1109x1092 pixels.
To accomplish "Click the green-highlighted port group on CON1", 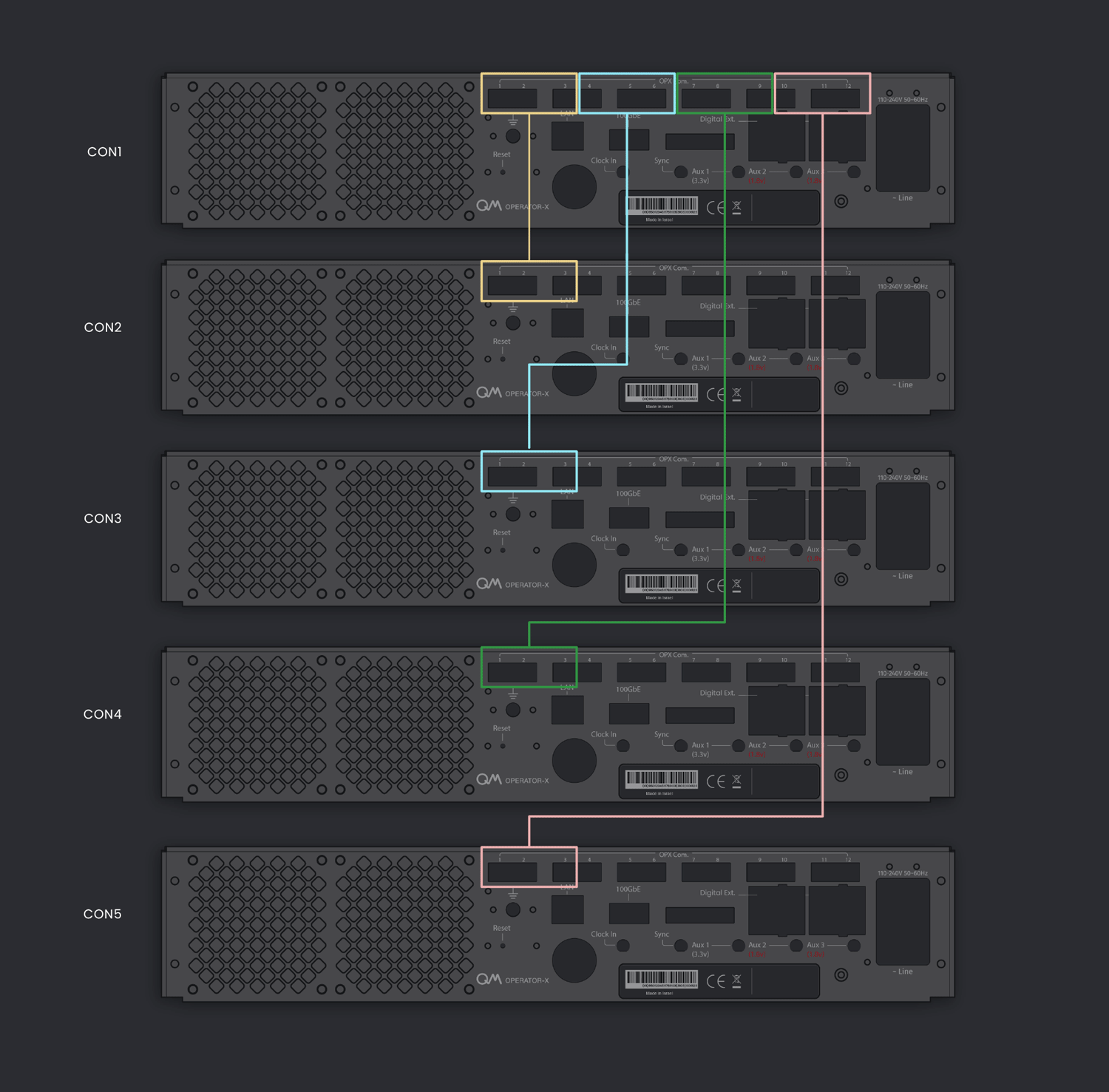I will click(x=725, y=93).
